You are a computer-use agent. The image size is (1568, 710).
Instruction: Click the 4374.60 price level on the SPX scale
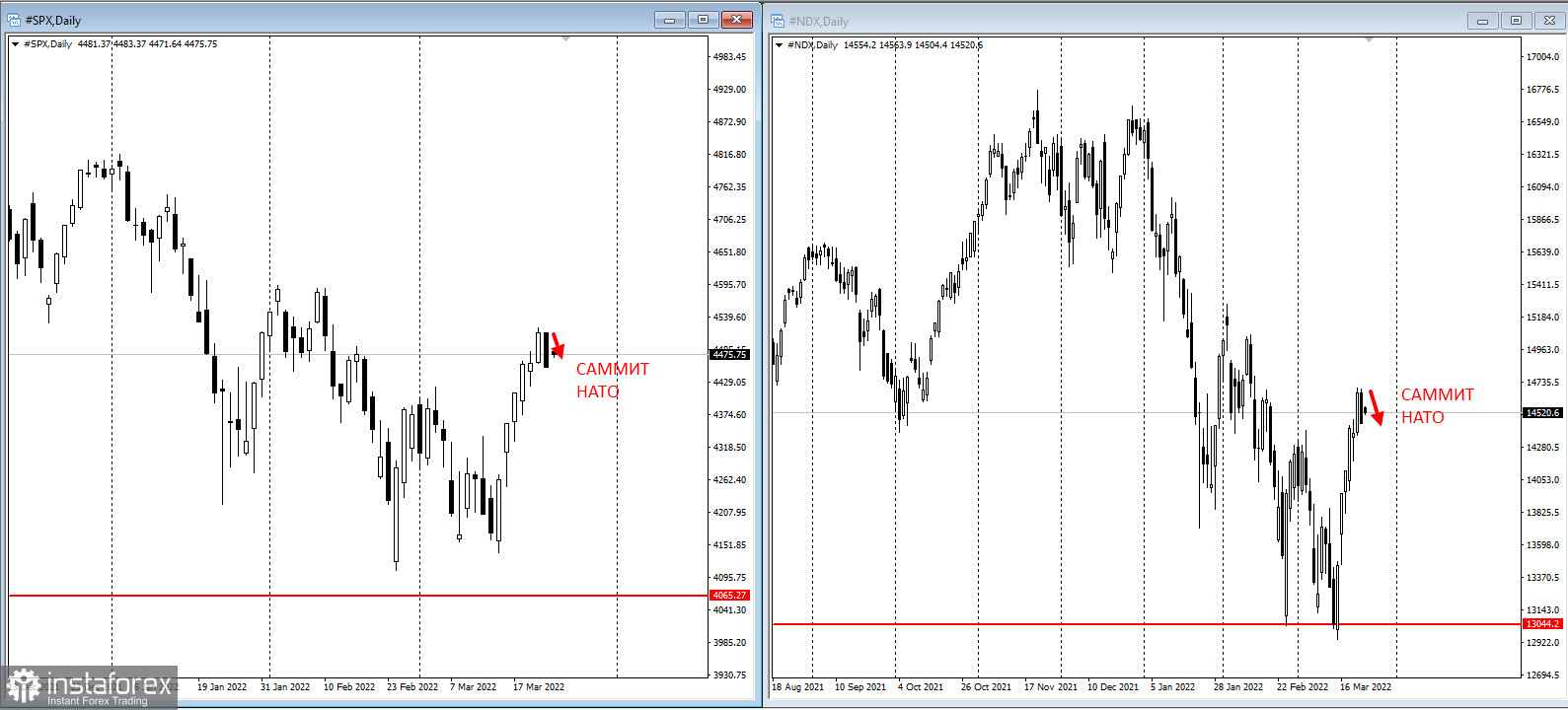tap(730, 415)
